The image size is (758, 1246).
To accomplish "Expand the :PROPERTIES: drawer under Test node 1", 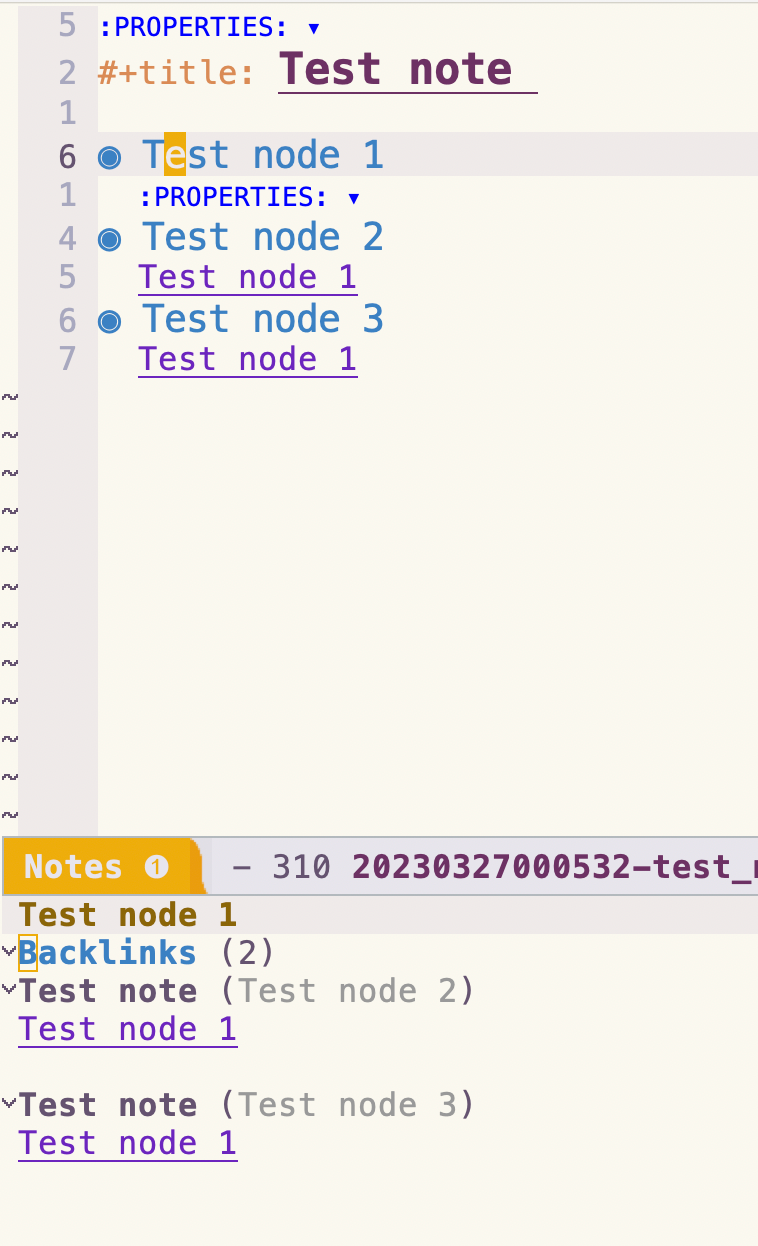I will [353, 197].
